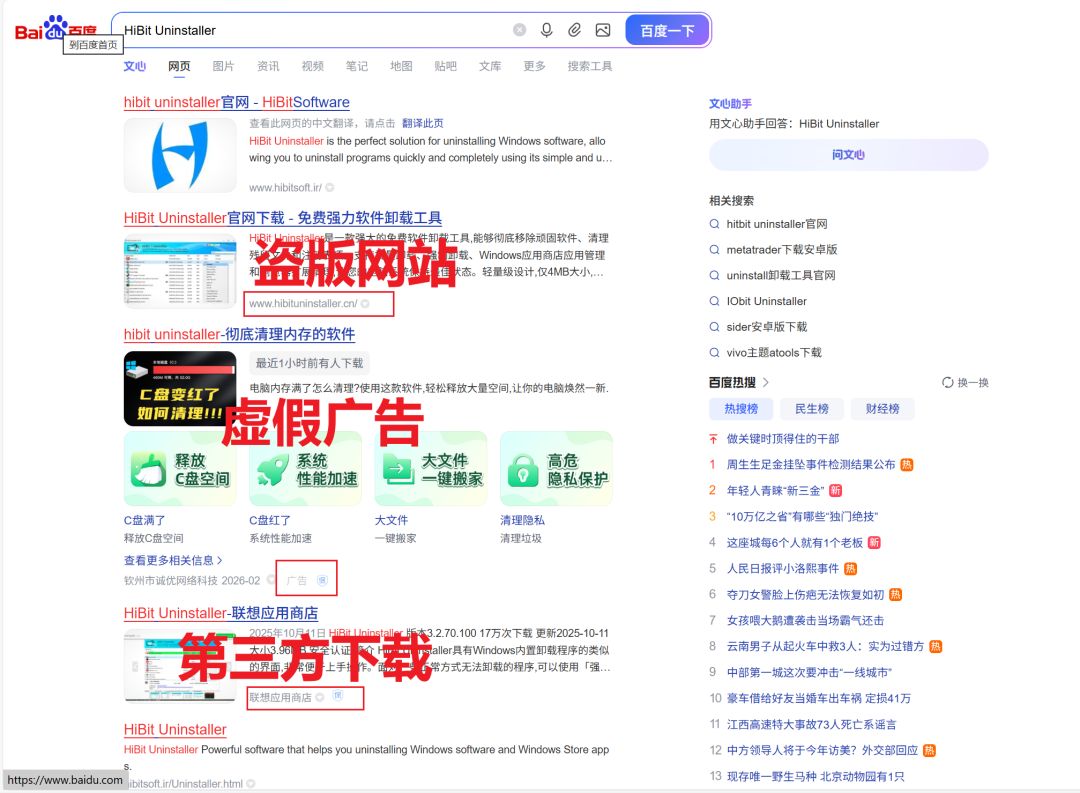
Task: Open hot topic 年轻人青睐"新三金"
Action: coord(776,491)
